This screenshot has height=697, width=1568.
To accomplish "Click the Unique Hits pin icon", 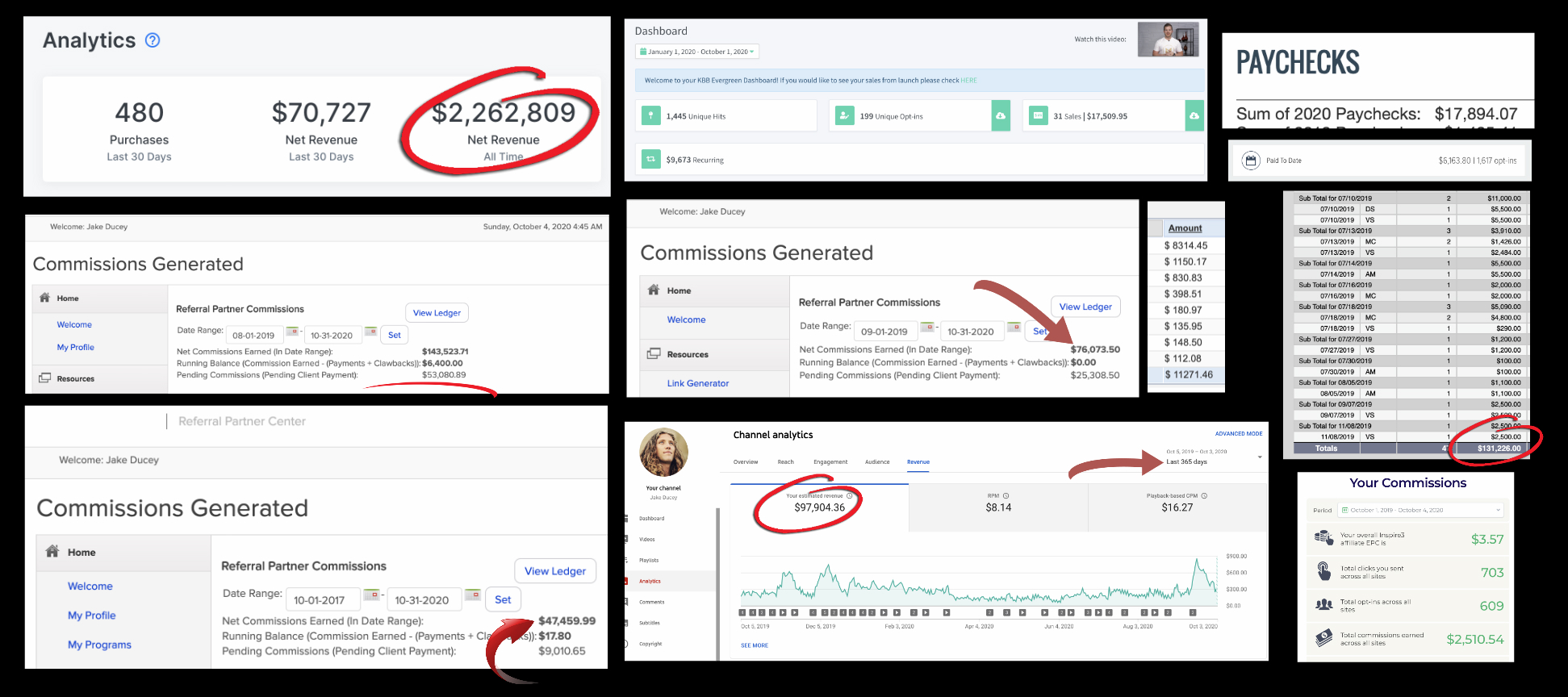I will pyautogui.click(x=650, y=116).
